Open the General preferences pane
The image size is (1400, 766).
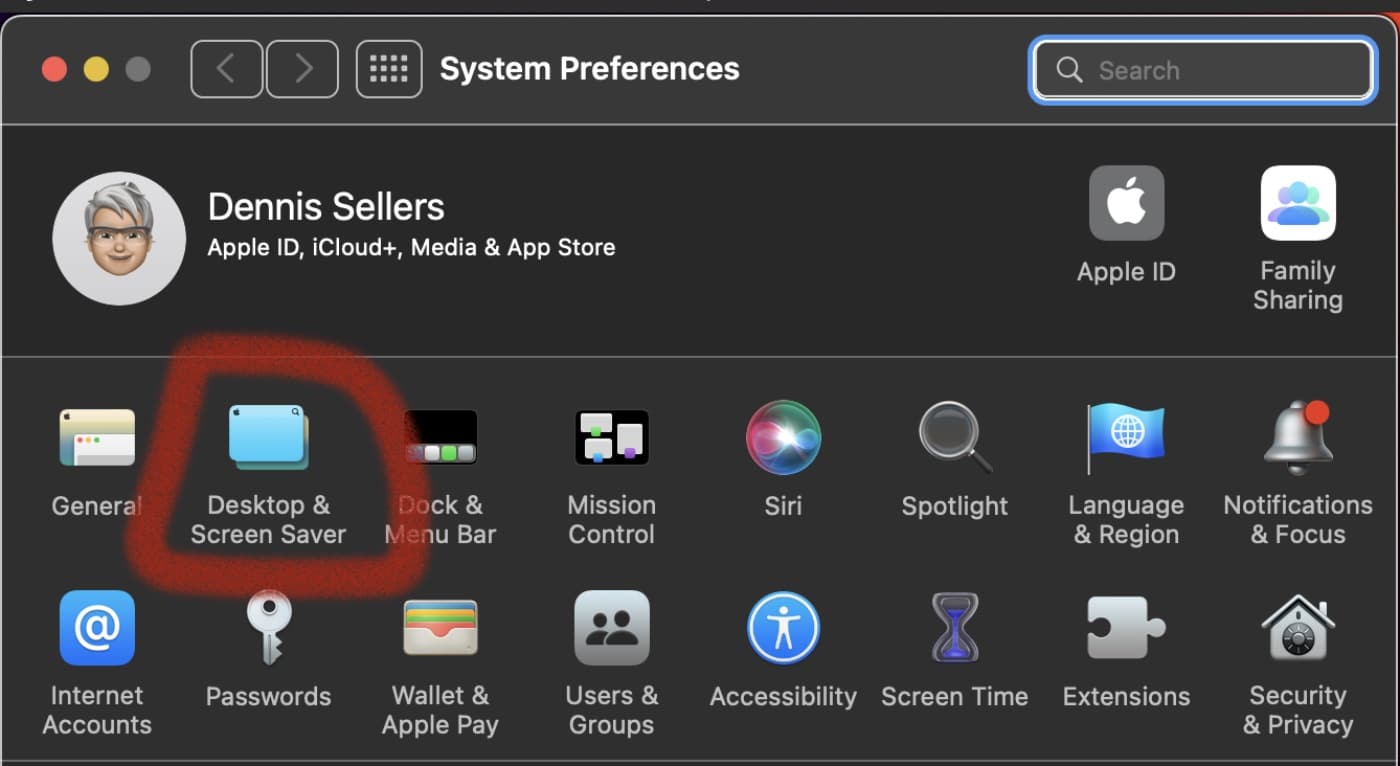[97, 438]
